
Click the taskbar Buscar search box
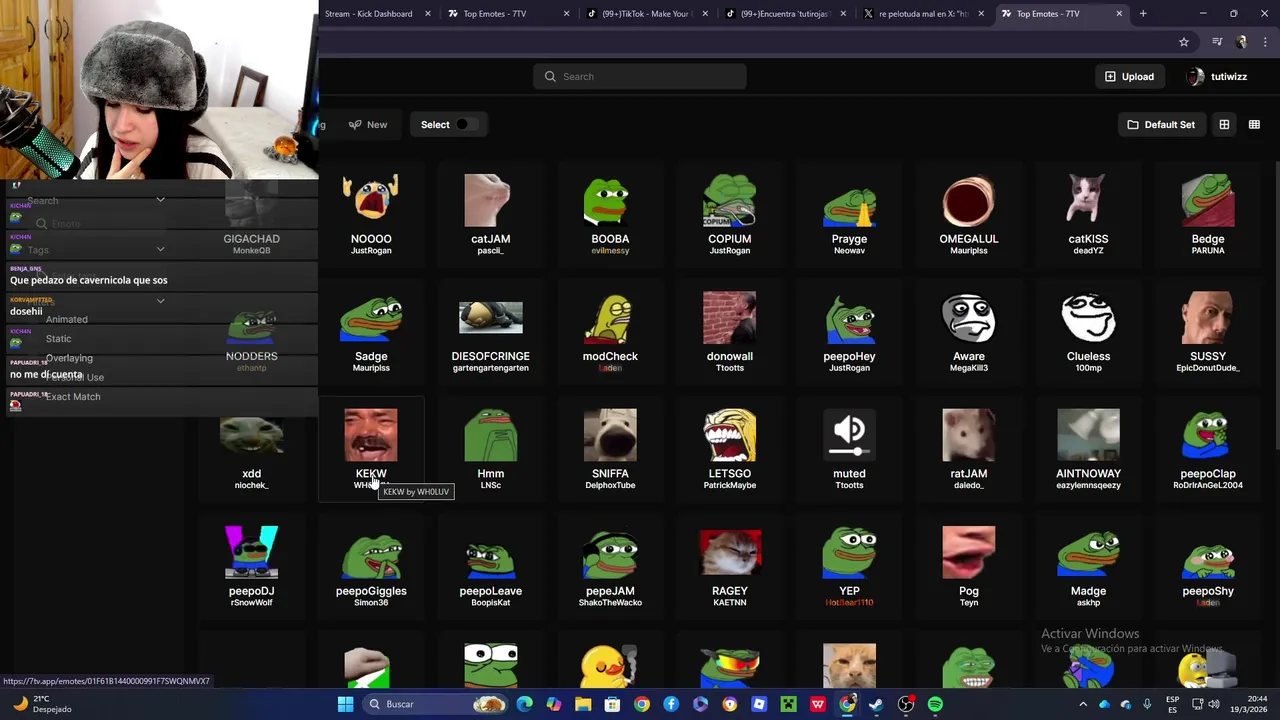[x=435, y=704]
